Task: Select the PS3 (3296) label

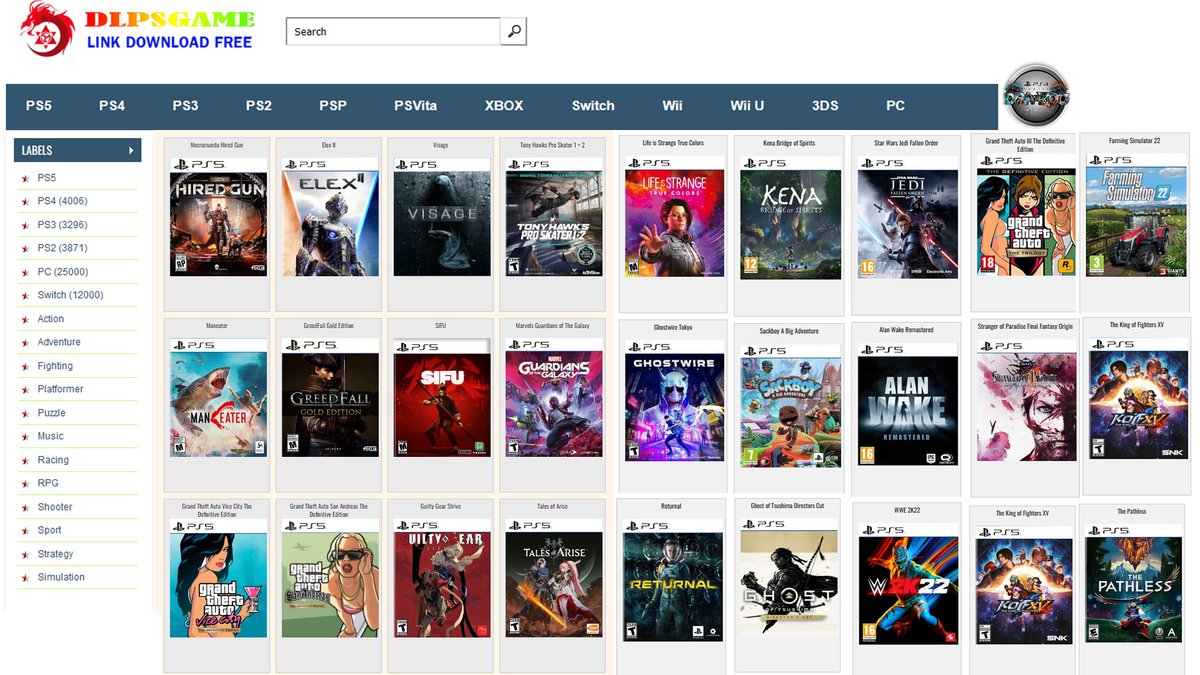Action: tap(62, 225)
